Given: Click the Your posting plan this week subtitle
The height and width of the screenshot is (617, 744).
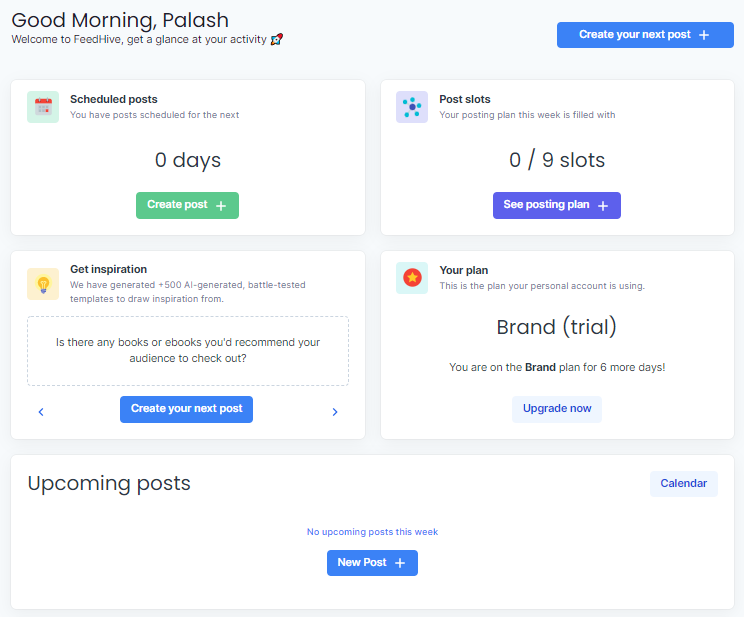Looking at the screenshot, I should [x=527, y=115].
